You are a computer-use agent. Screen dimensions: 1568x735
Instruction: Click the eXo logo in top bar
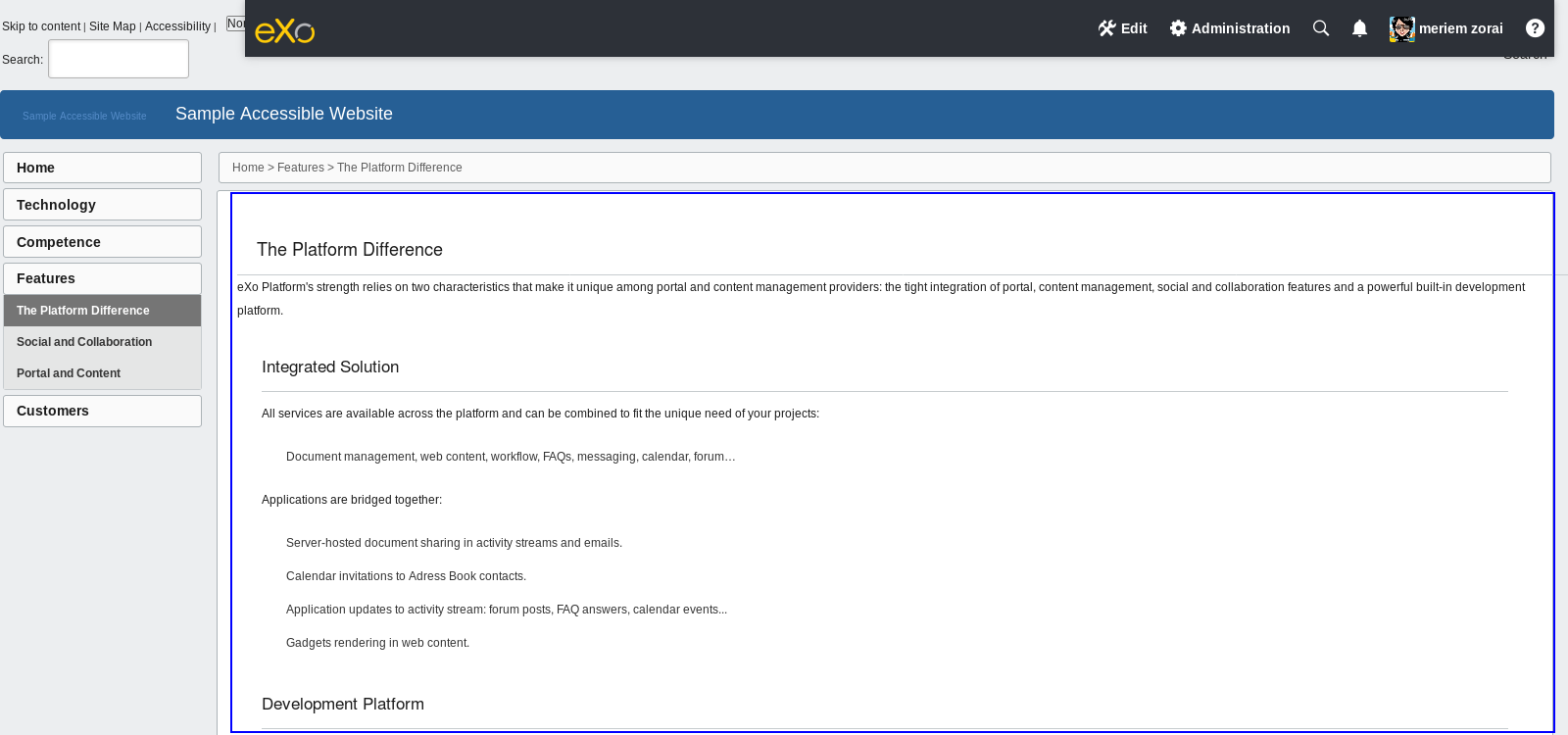pos(284,31)
